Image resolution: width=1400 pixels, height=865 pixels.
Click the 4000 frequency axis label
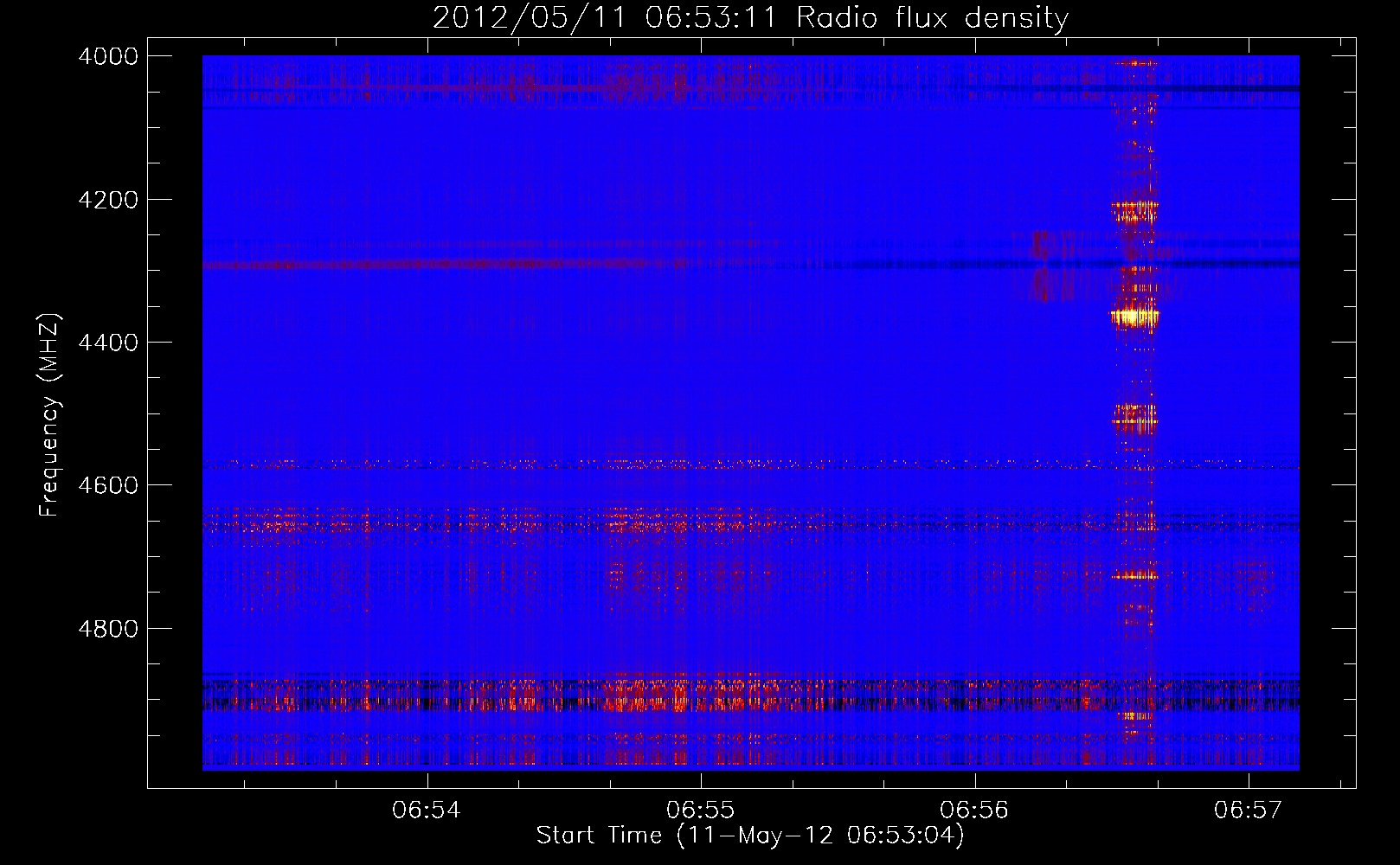pos(108,56)
